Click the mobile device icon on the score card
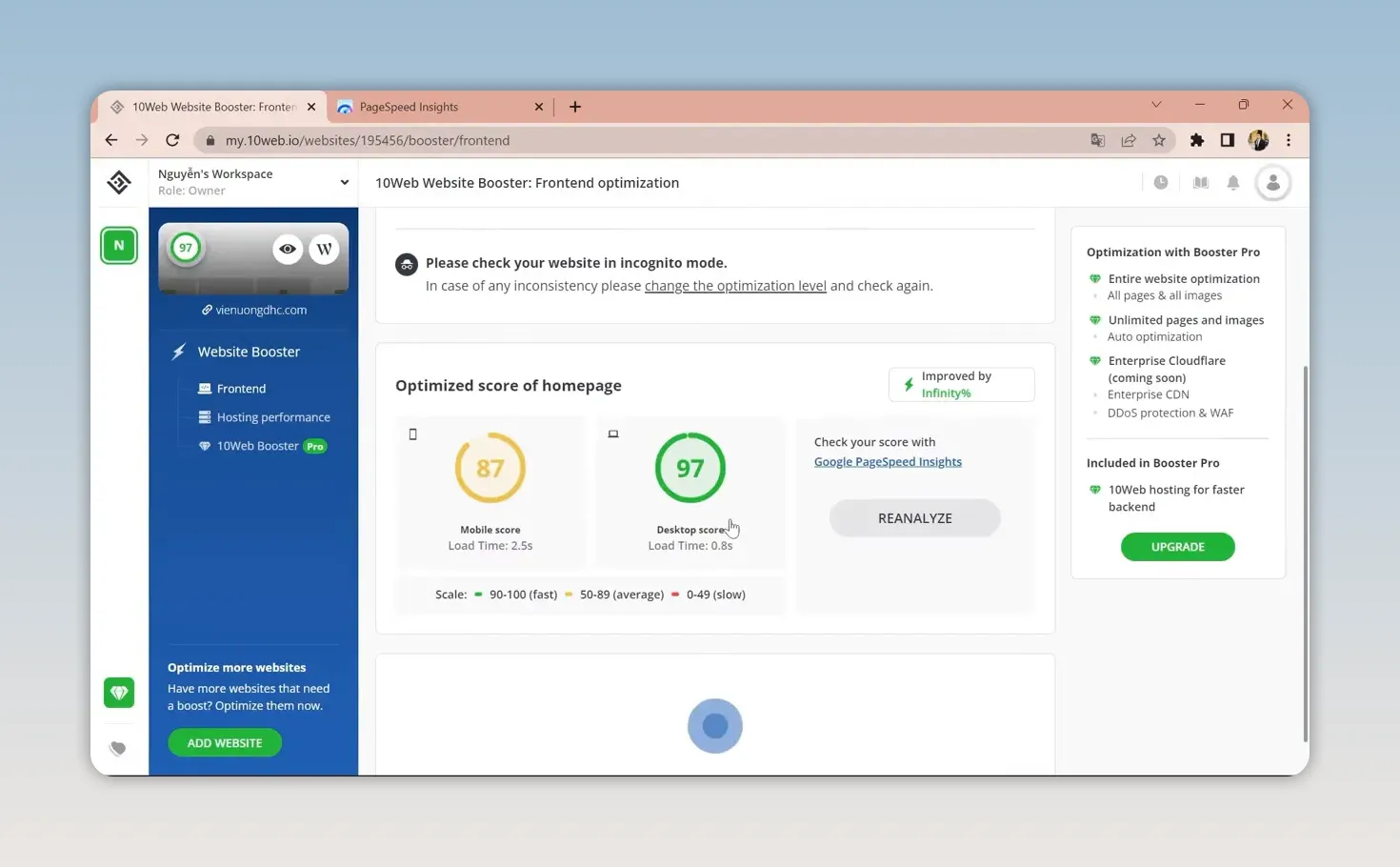 (412, 434)
